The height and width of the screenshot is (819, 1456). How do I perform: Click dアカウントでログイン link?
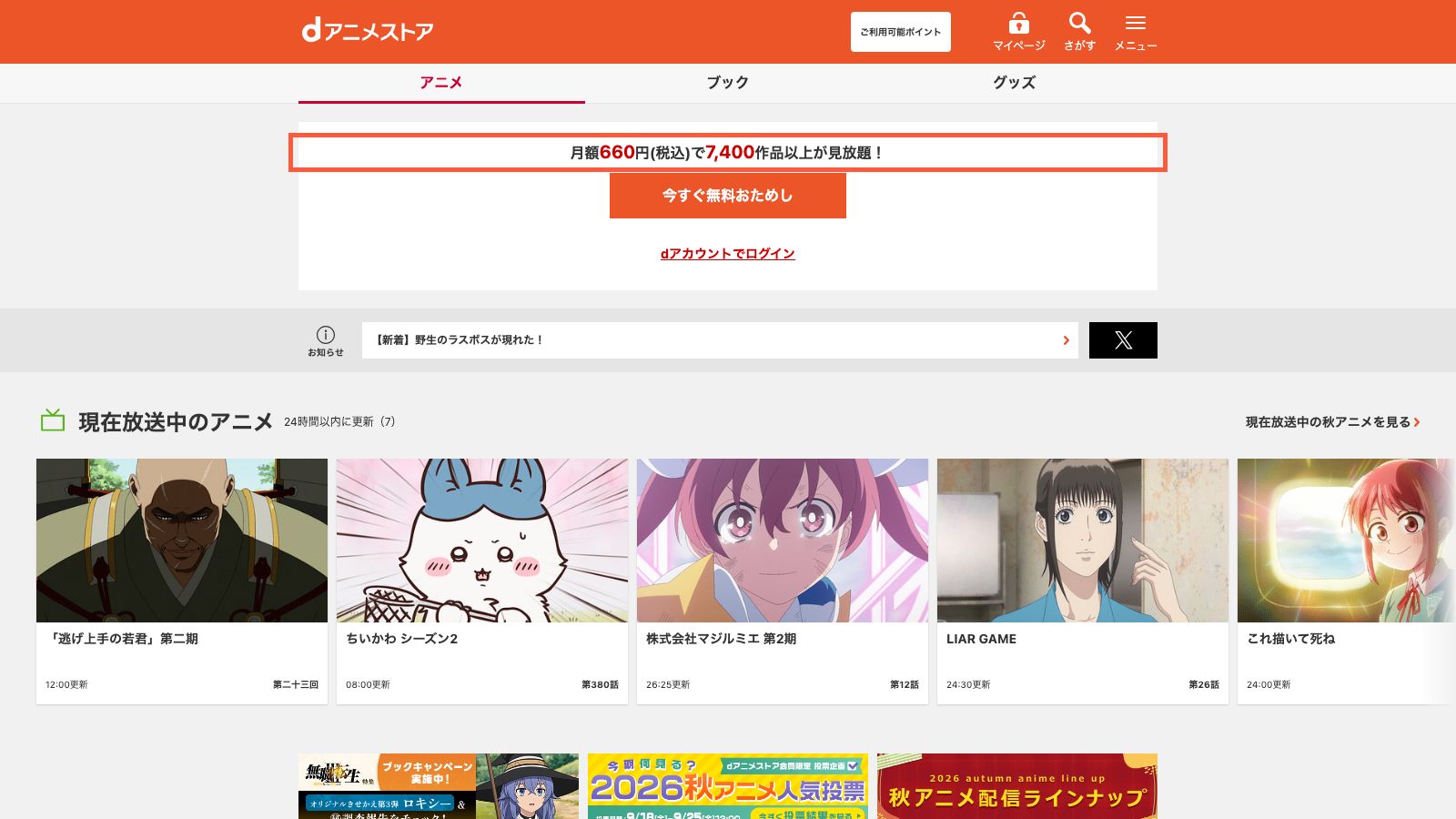728,254
